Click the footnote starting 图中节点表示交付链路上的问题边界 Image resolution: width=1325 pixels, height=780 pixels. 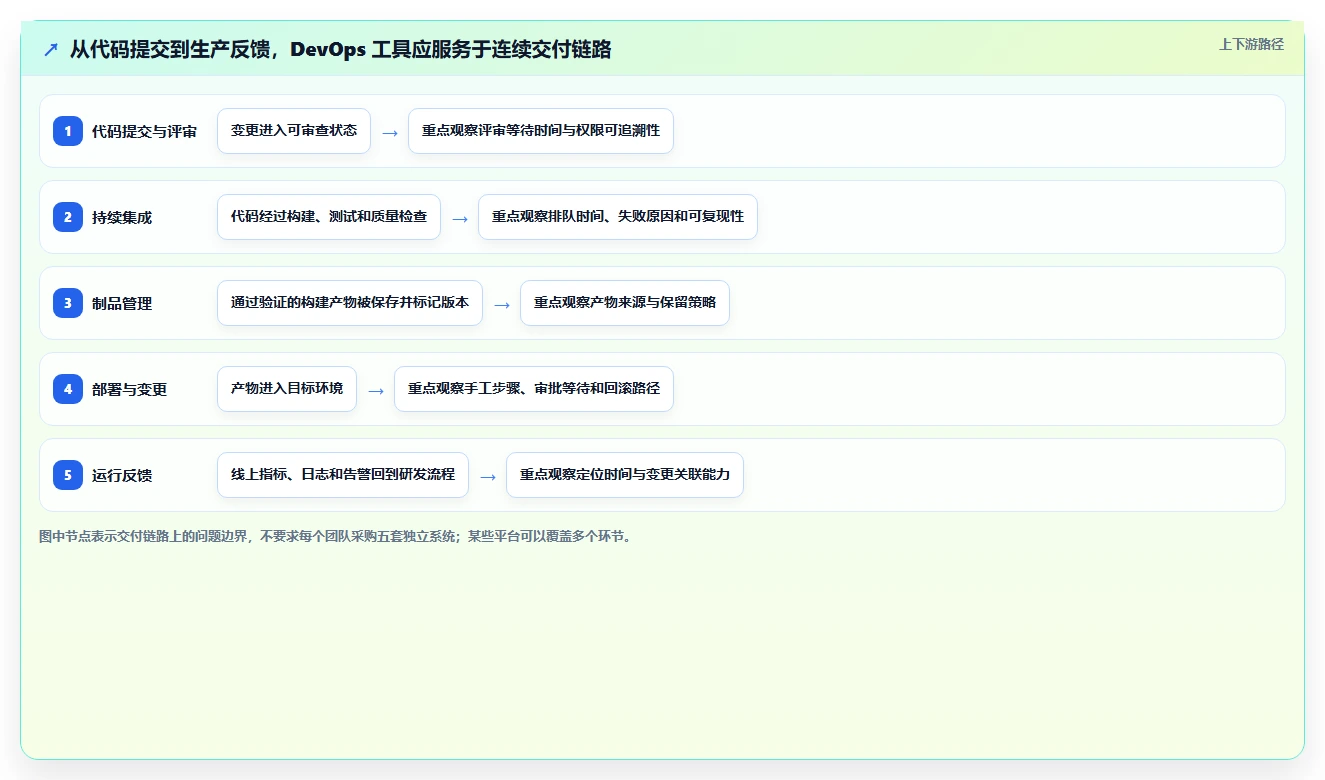pos(335,536)
